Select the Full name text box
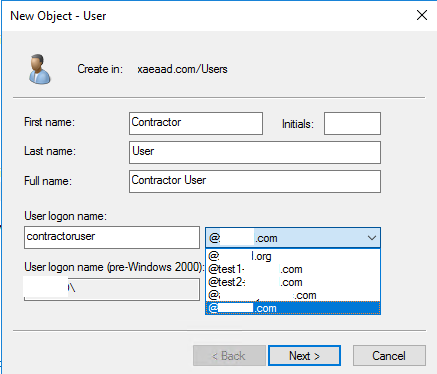The height and width of the screenshot is (374, 437). (255, 181)
